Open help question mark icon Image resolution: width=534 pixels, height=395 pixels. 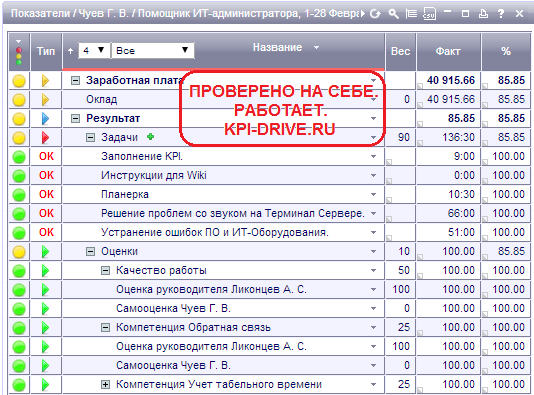tap(501, 14)
